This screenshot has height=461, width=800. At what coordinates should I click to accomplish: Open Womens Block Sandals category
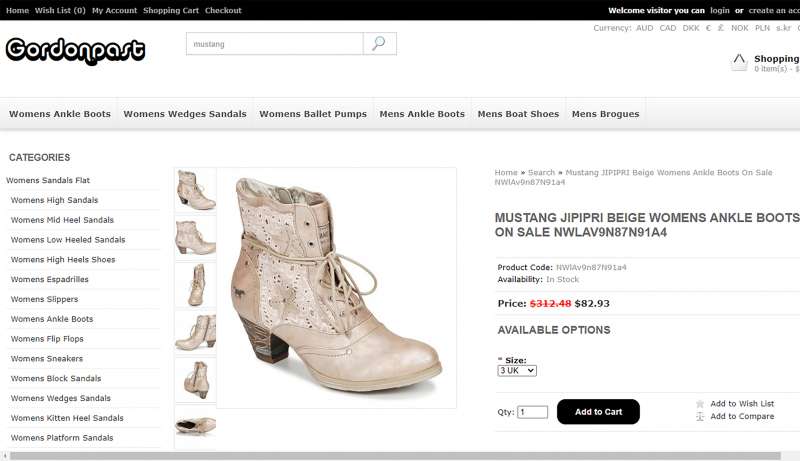(x=56, y=378)
